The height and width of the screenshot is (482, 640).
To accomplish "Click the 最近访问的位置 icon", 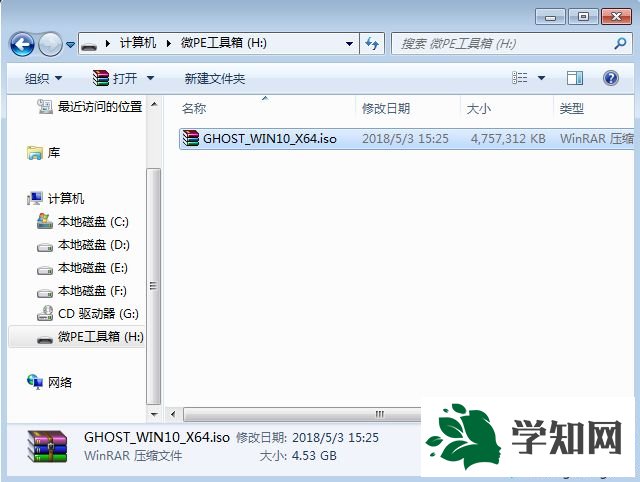I will tap(44, 106).
